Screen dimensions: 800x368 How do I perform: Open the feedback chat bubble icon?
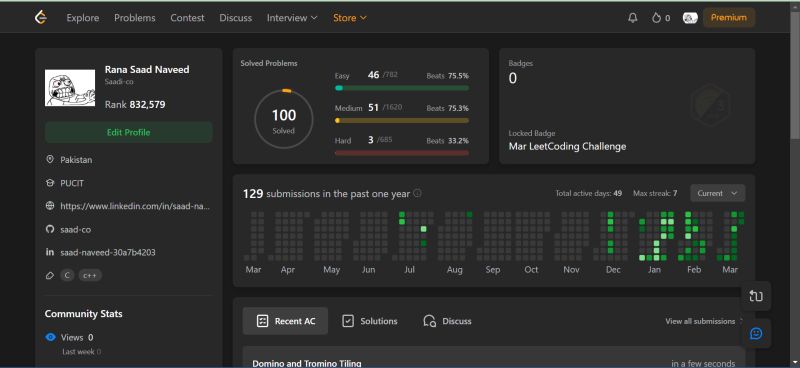click(756, 333)
